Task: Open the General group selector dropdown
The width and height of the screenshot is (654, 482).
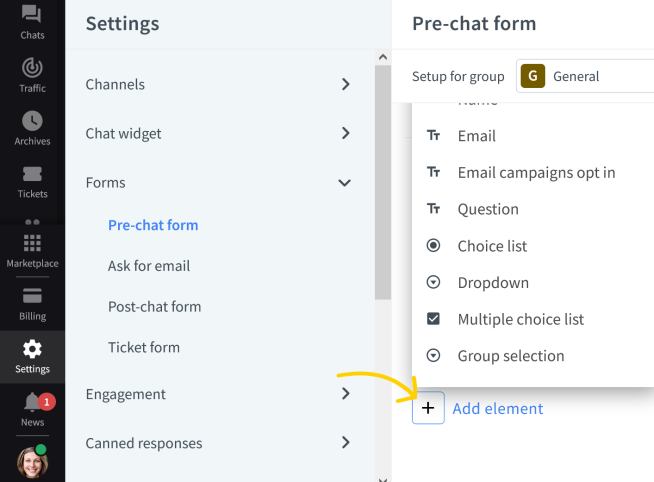Action: click(x=585, y=76)
